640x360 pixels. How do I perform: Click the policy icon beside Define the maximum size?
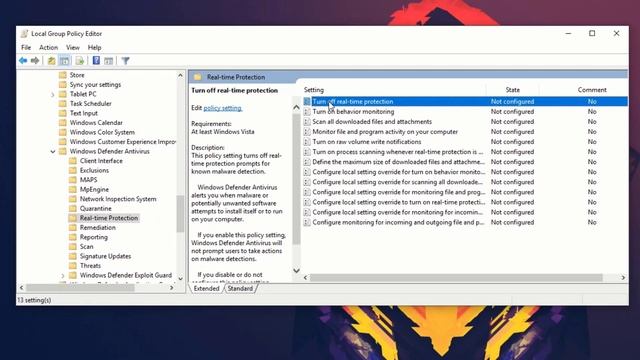pyautogui.click(x=307, y=162)
